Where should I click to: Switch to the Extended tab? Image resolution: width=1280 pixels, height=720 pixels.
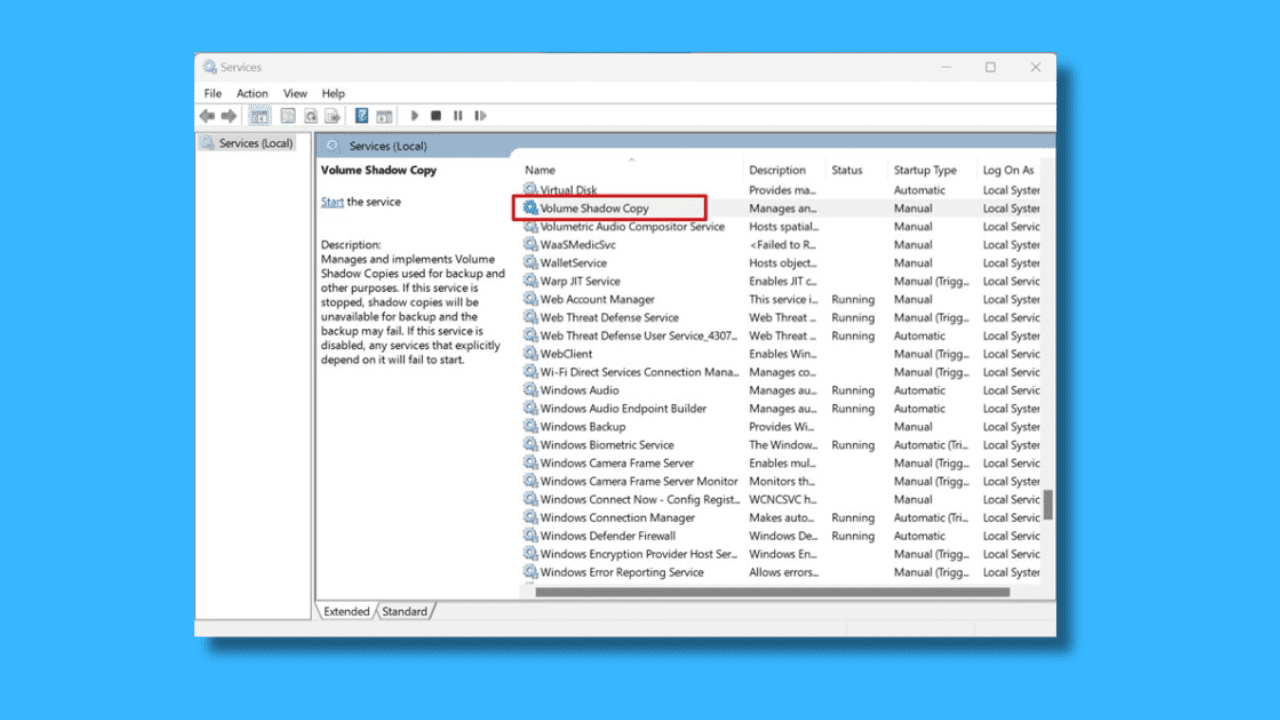(x=346, y=610)
